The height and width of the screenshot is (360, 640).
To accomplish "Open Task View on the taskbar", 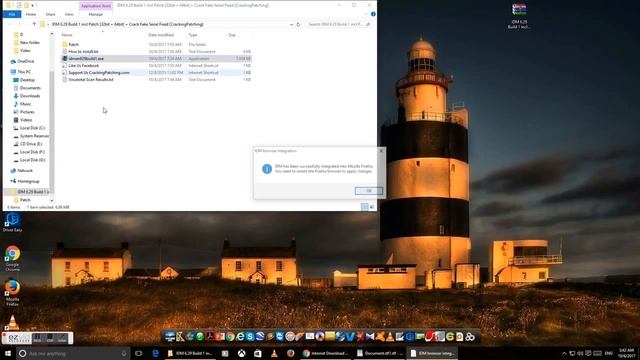I will 139,353.
